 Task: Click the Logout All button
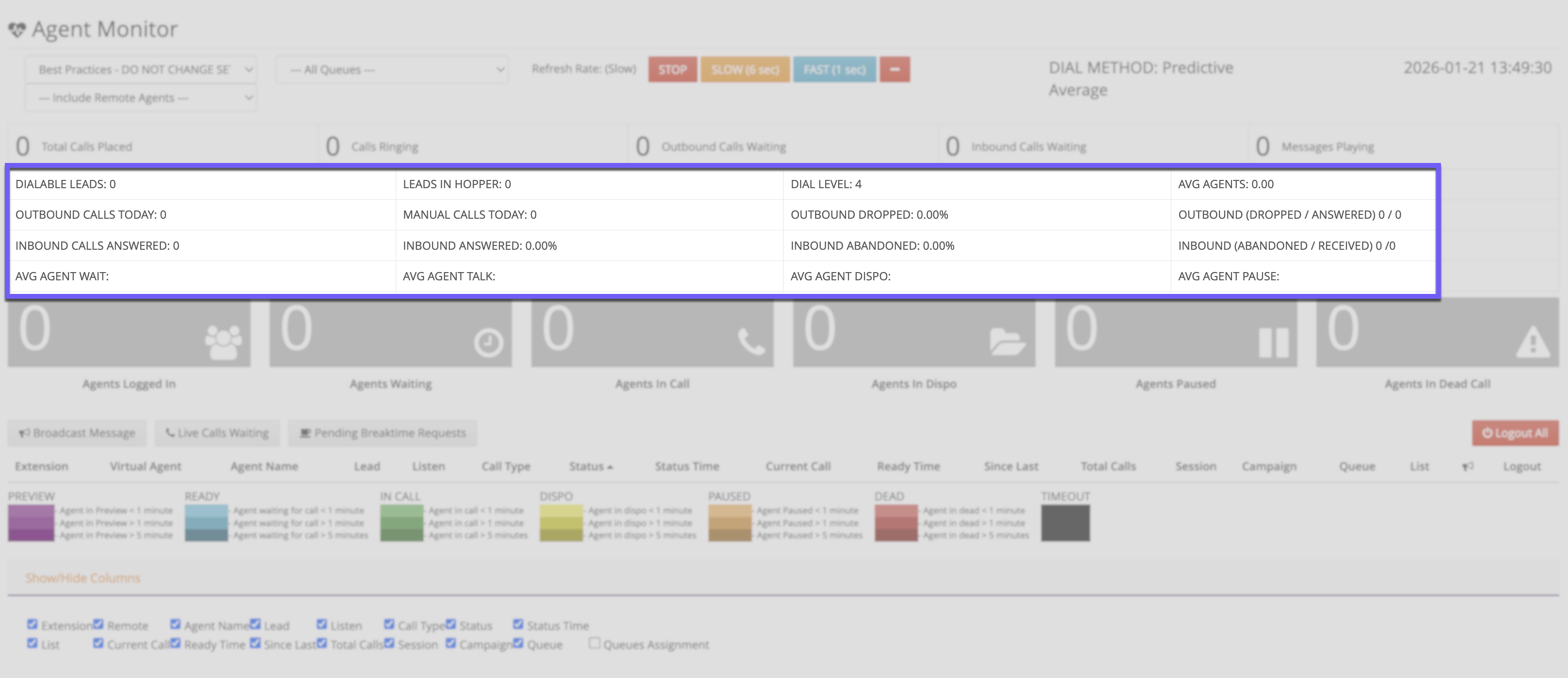[x=1515, y=433]
